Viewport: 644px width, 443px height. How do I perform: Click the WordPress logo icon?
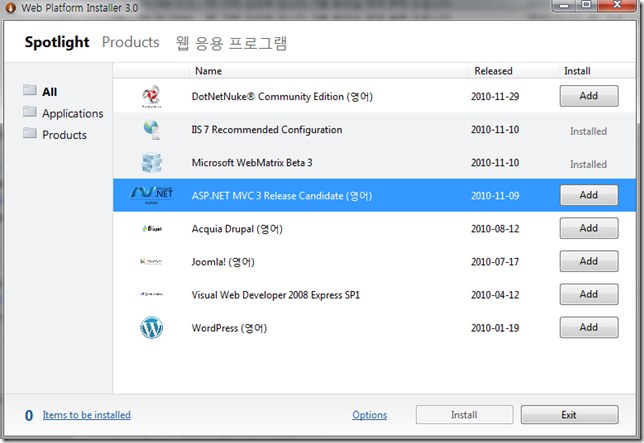click(151, 328)
